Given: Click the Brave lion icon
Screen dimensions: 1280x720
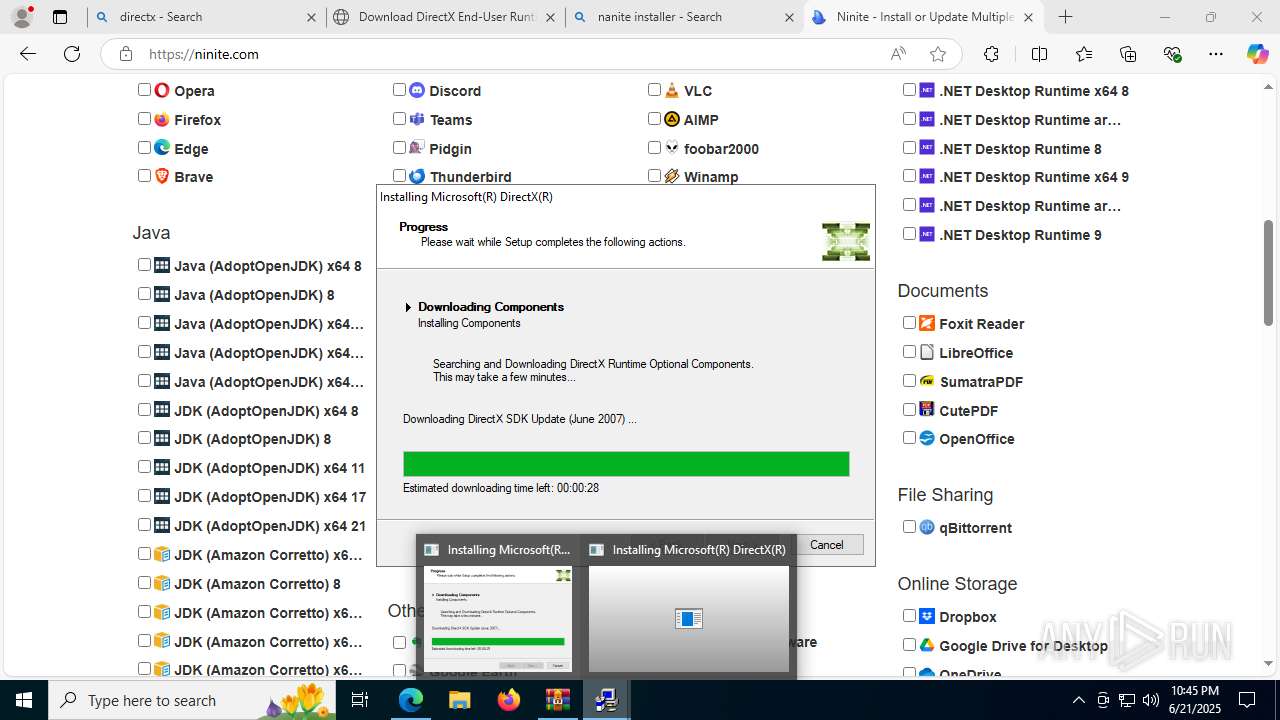Looking at the screenshot, I should 162,176.
